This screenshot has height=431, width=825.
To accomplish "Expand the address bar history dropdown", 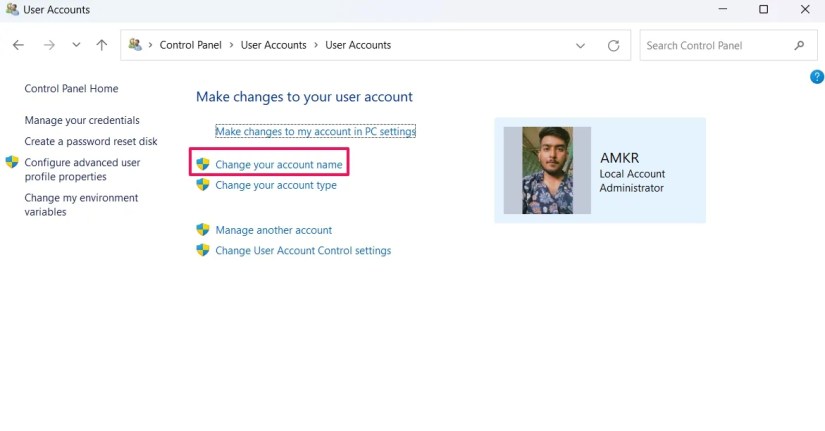I will tap(580, 46).
